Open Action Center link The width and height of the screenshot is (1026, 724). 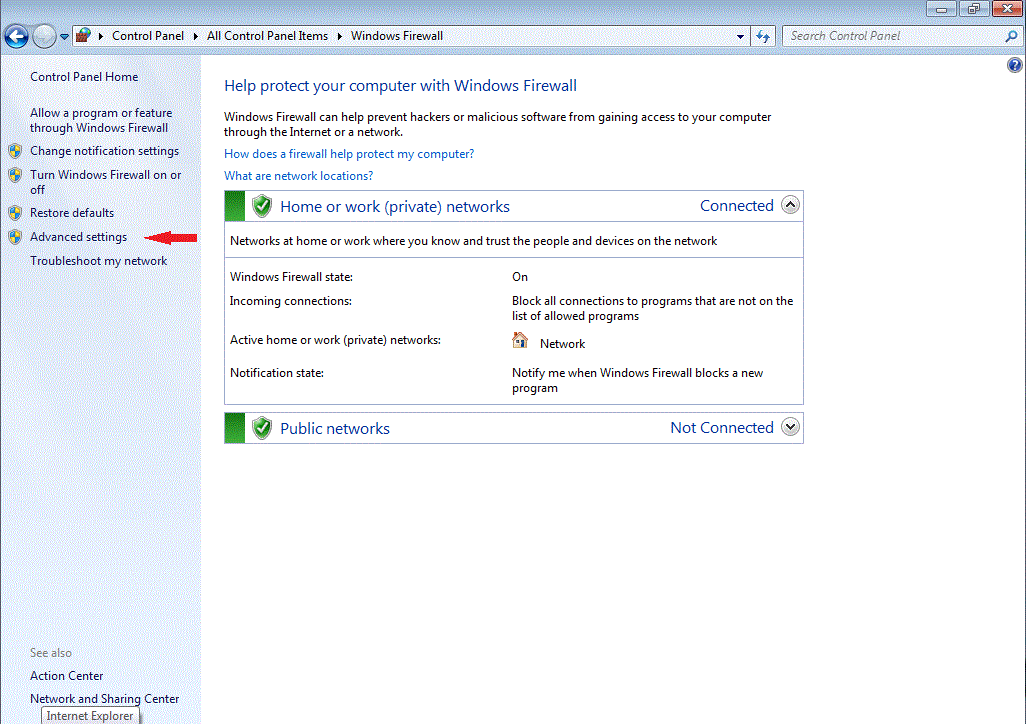[x=66, y=676]
